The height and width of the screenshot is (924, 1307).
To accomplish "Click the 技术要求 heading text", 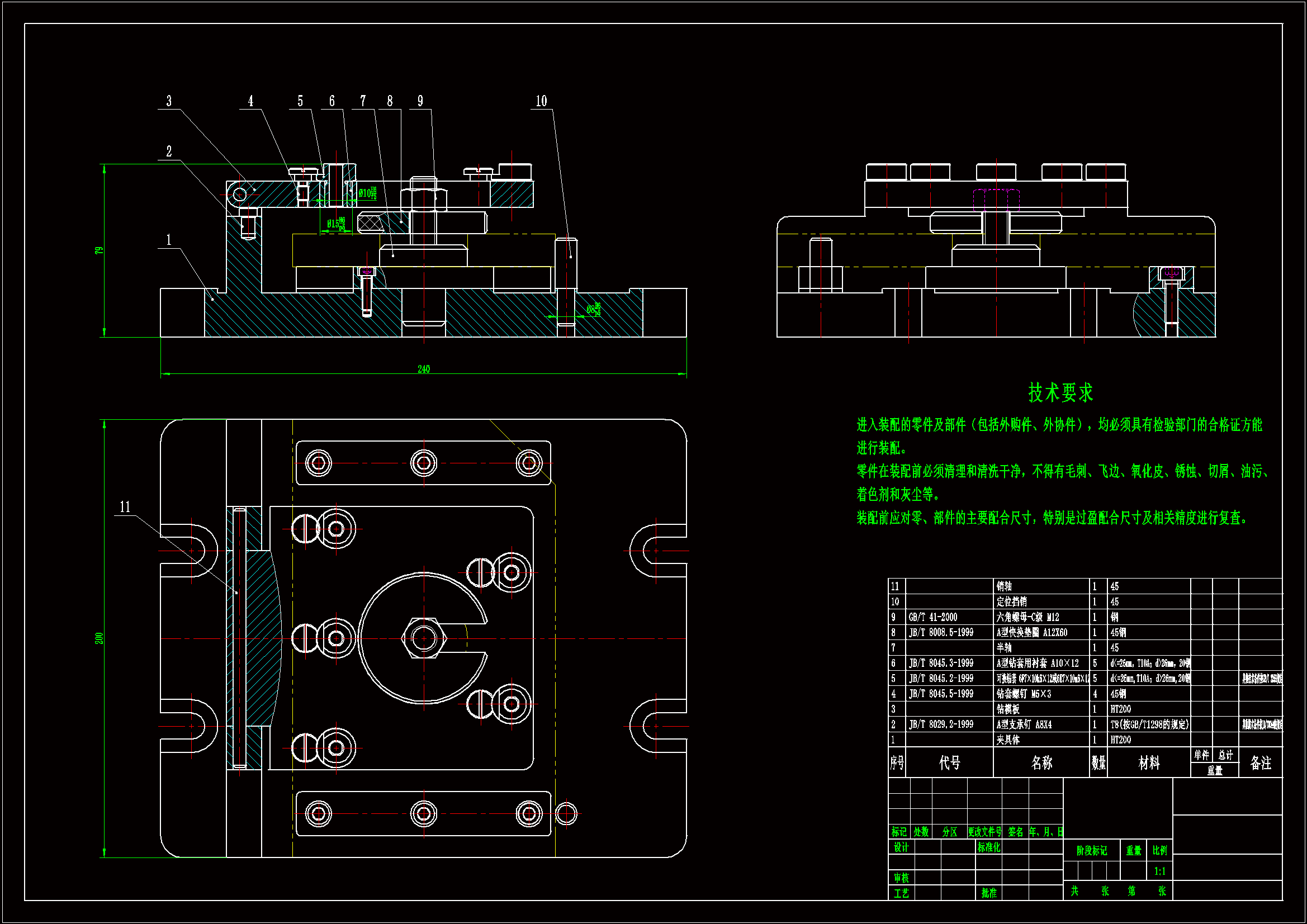I will pyautogui.click(x=1060, y=393).
